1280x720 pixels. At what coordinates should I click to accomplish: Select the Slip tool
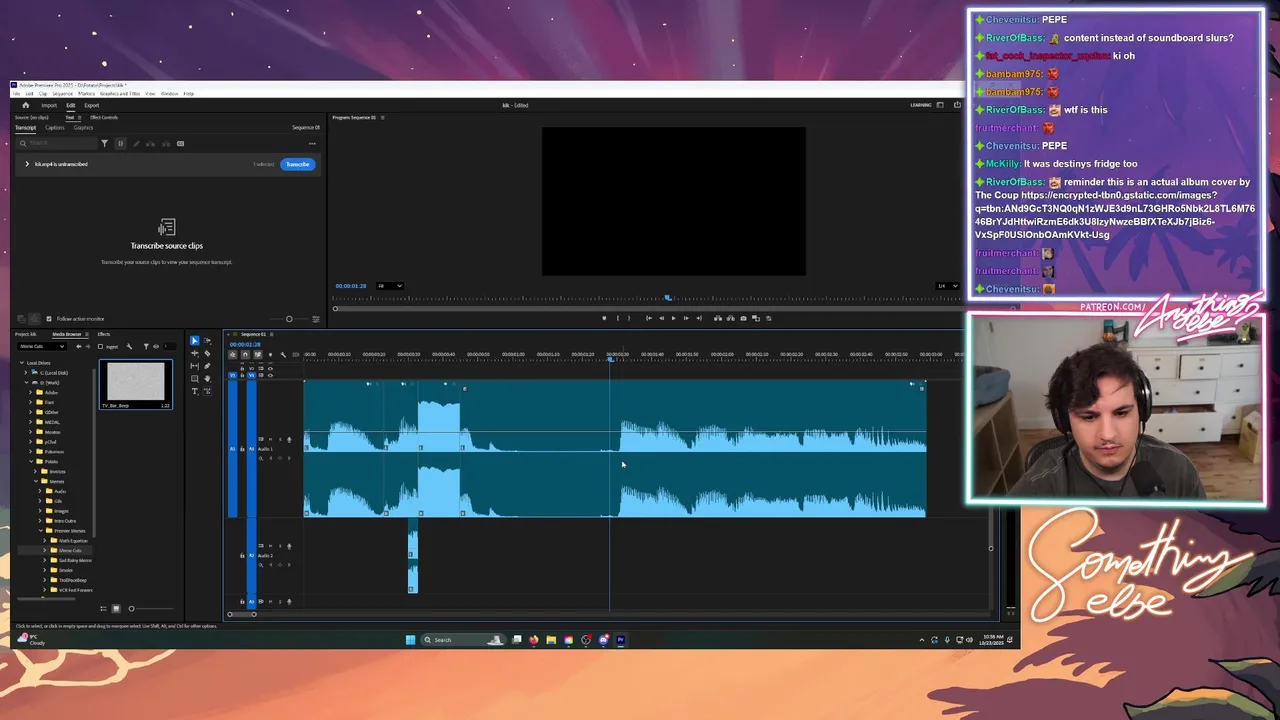pos(194,366)
